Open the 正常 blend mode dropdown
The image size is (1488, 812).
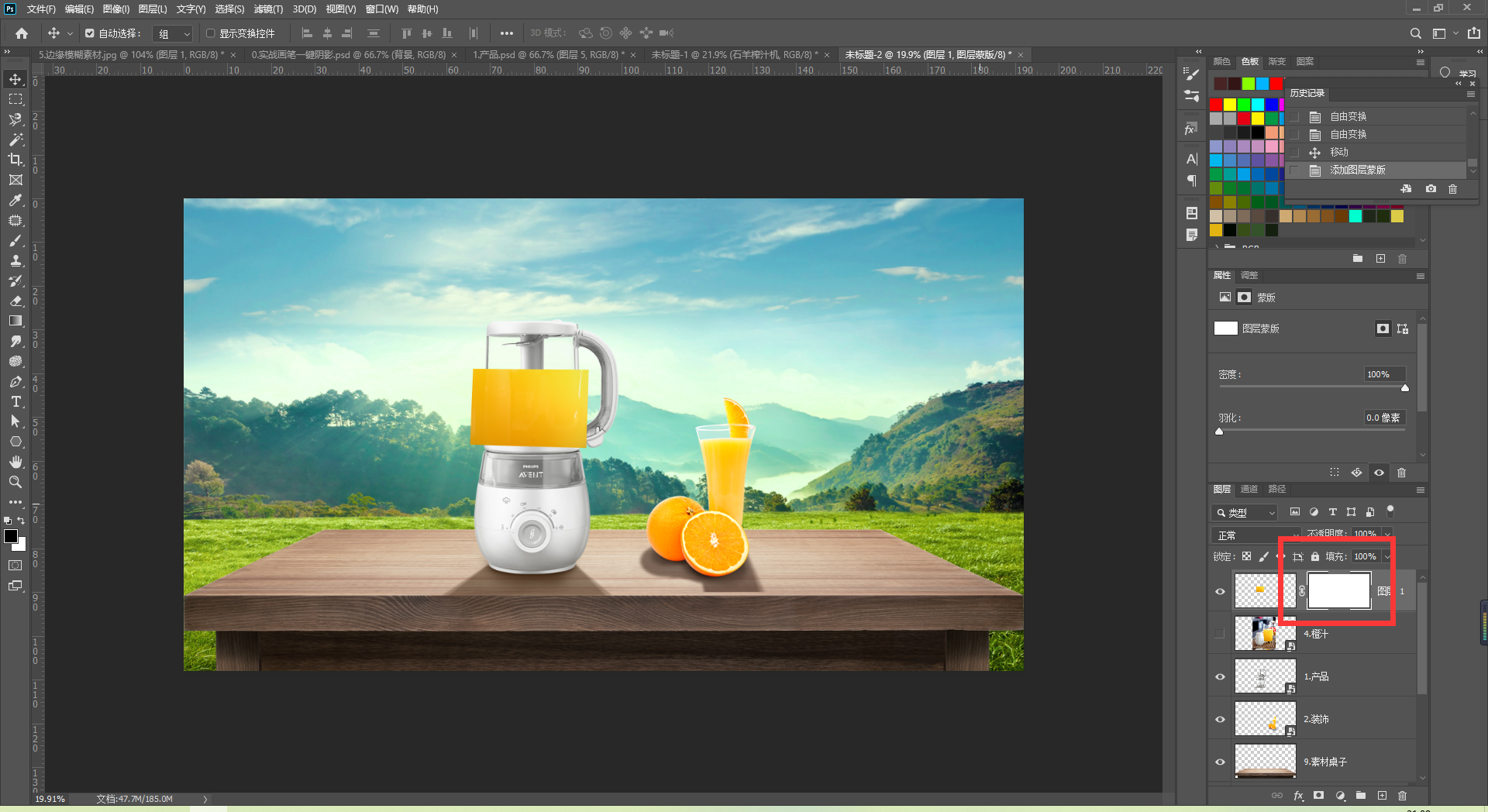coord(1255,535)
